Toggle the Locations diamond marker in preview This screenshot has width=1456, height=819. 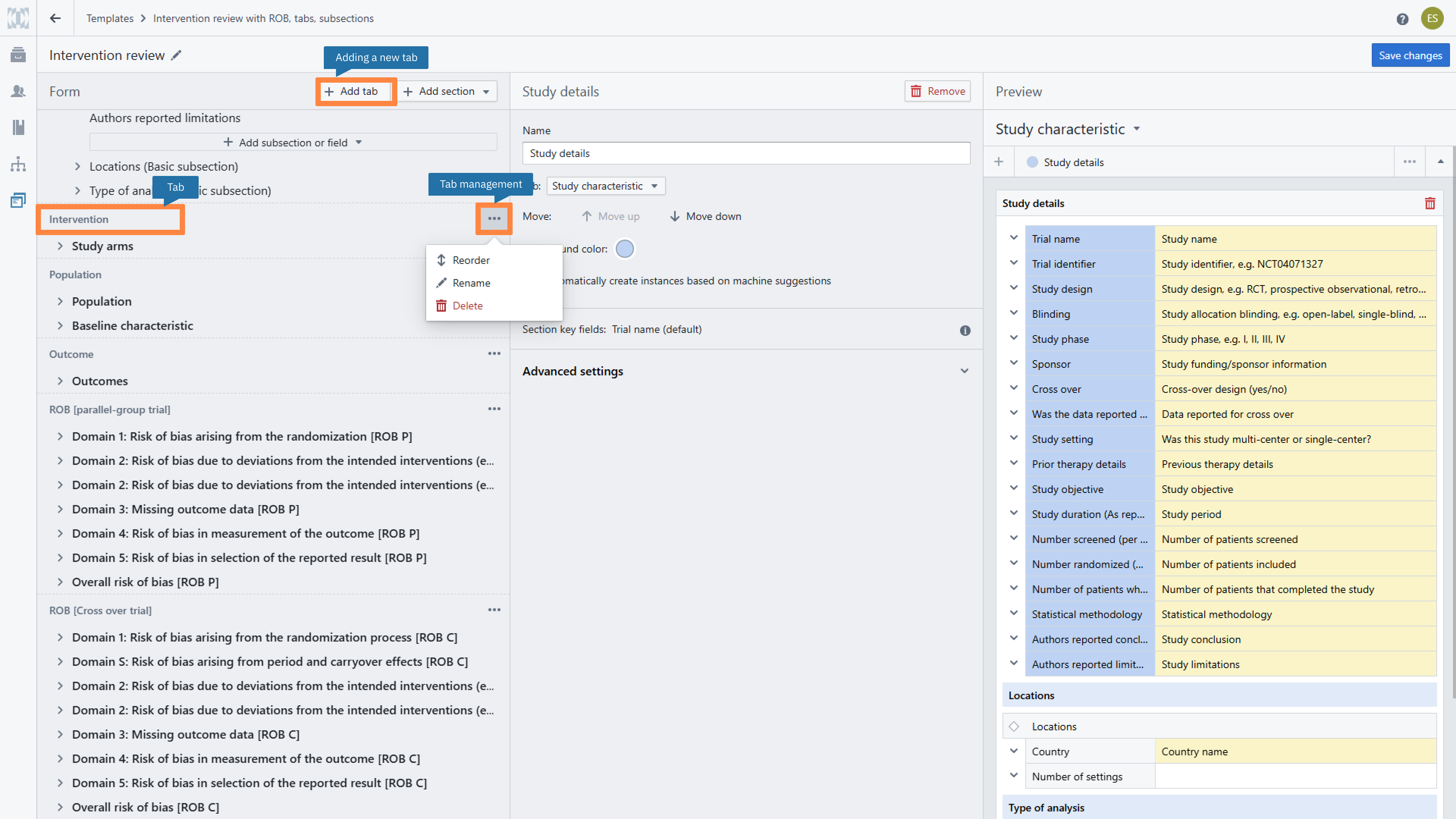click(1014, 726)
